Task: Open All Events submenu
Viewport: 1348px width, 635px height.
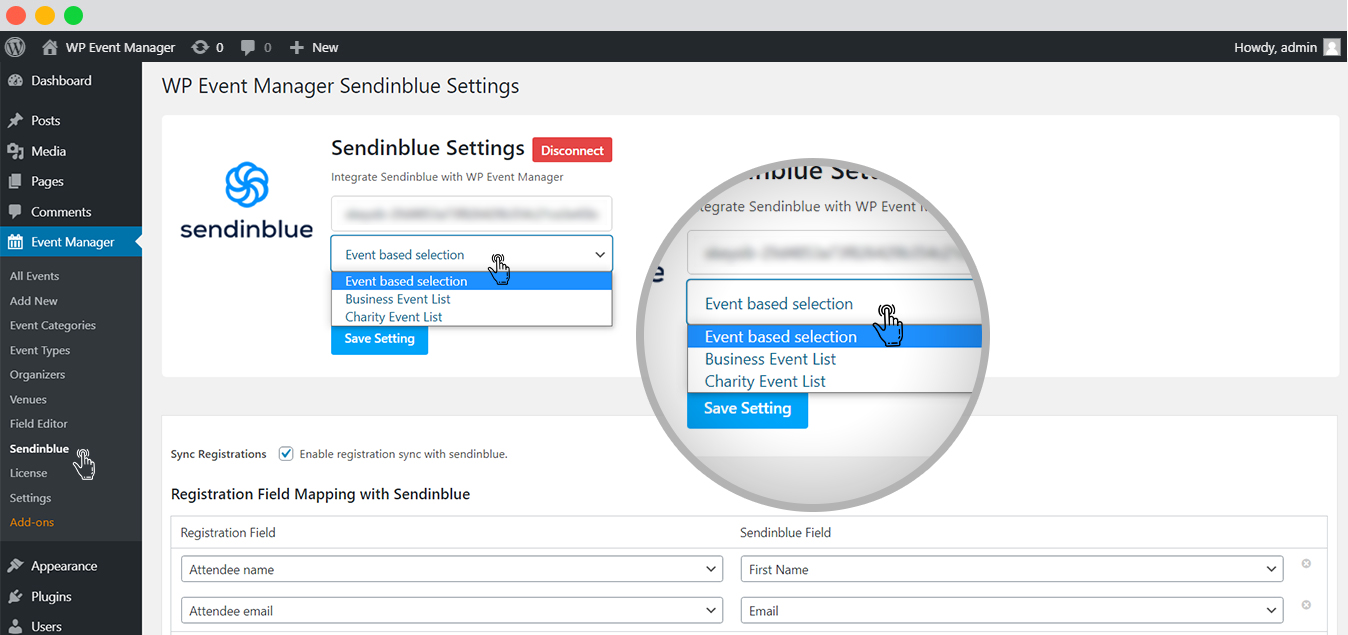Action: click(x=34, y=276)
